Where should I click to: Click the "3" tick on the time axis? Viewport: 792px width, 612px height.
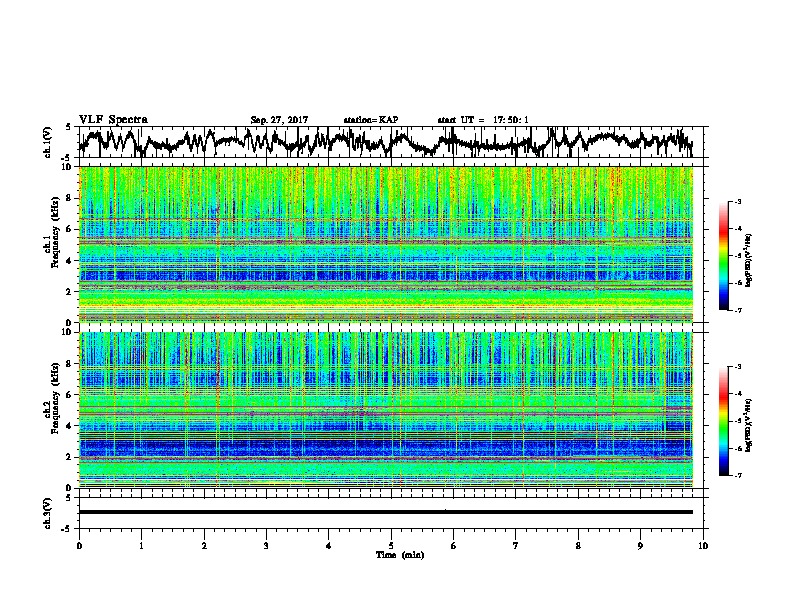(x=266, y=546)
